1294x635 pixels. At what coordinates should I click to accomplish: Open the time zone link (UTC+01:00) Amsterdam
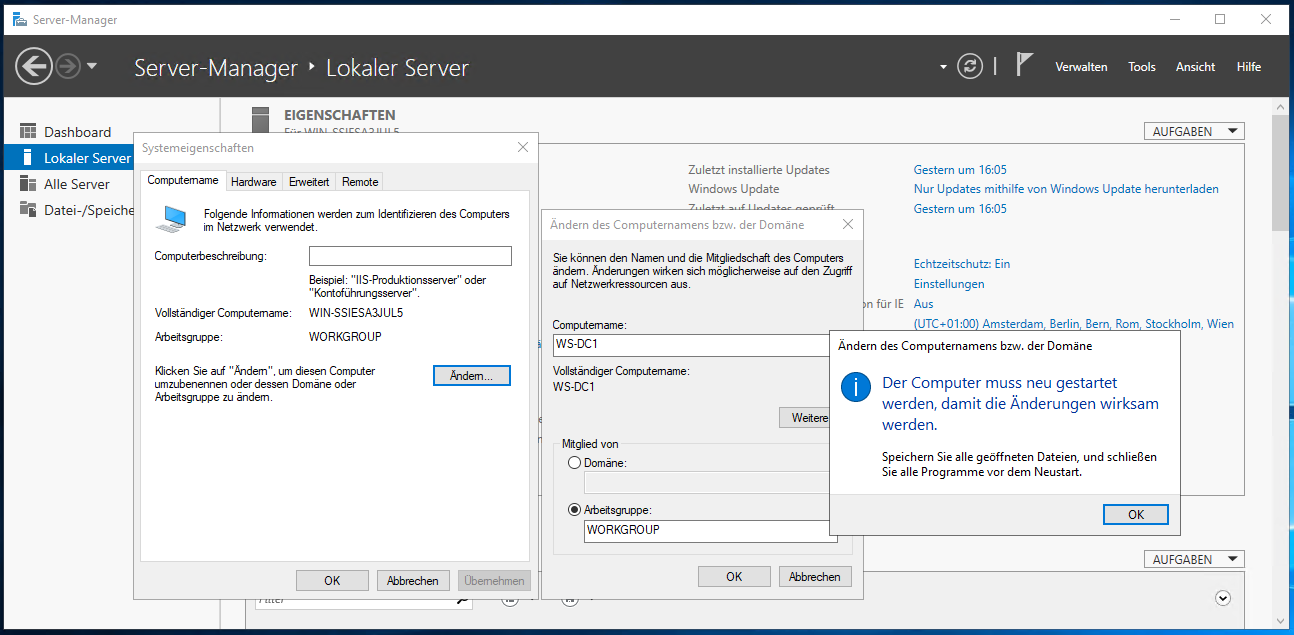click(x=1074, y=324)
